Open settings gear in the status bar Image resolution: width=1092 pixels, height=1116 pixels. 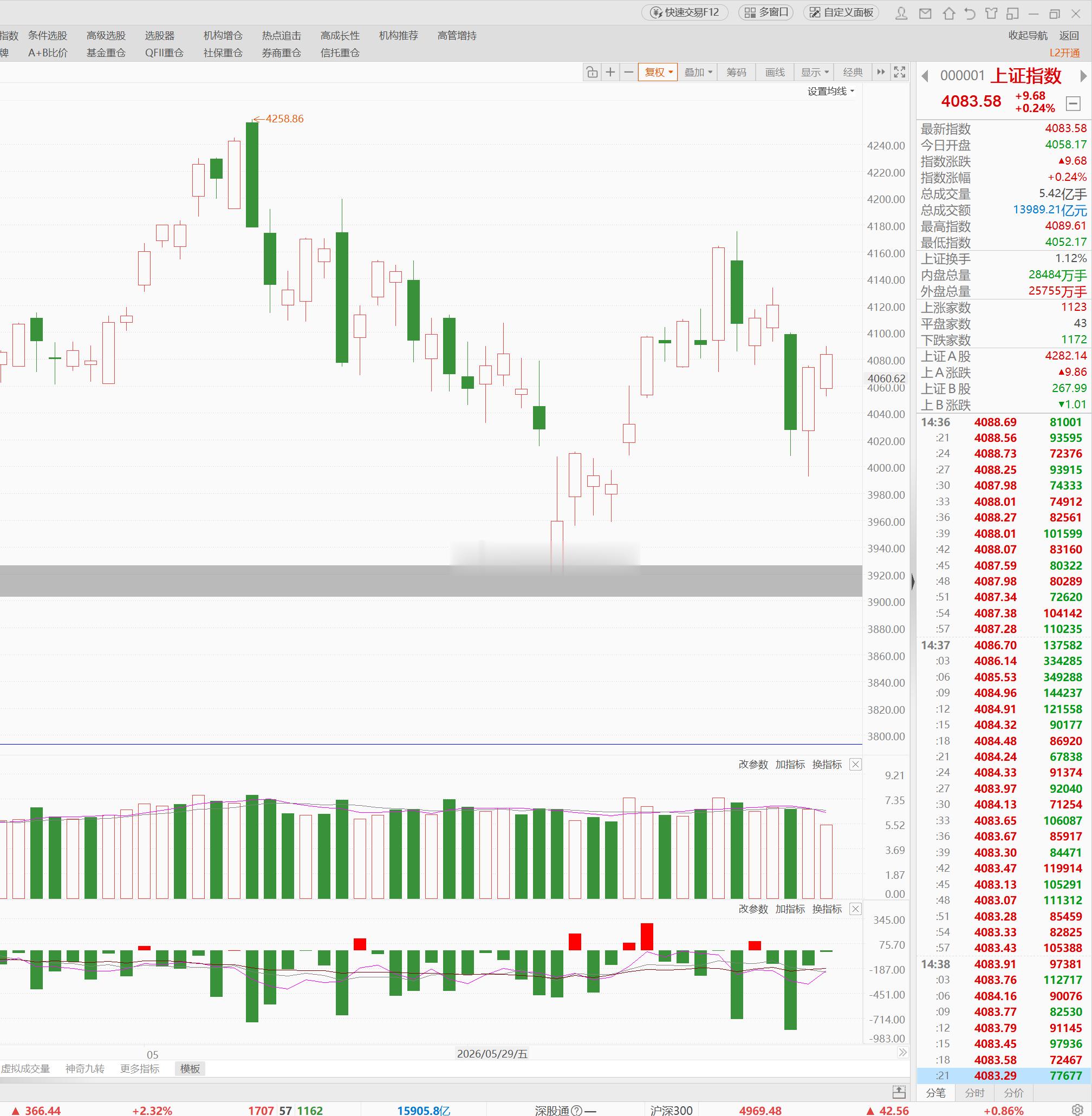1078,1110
